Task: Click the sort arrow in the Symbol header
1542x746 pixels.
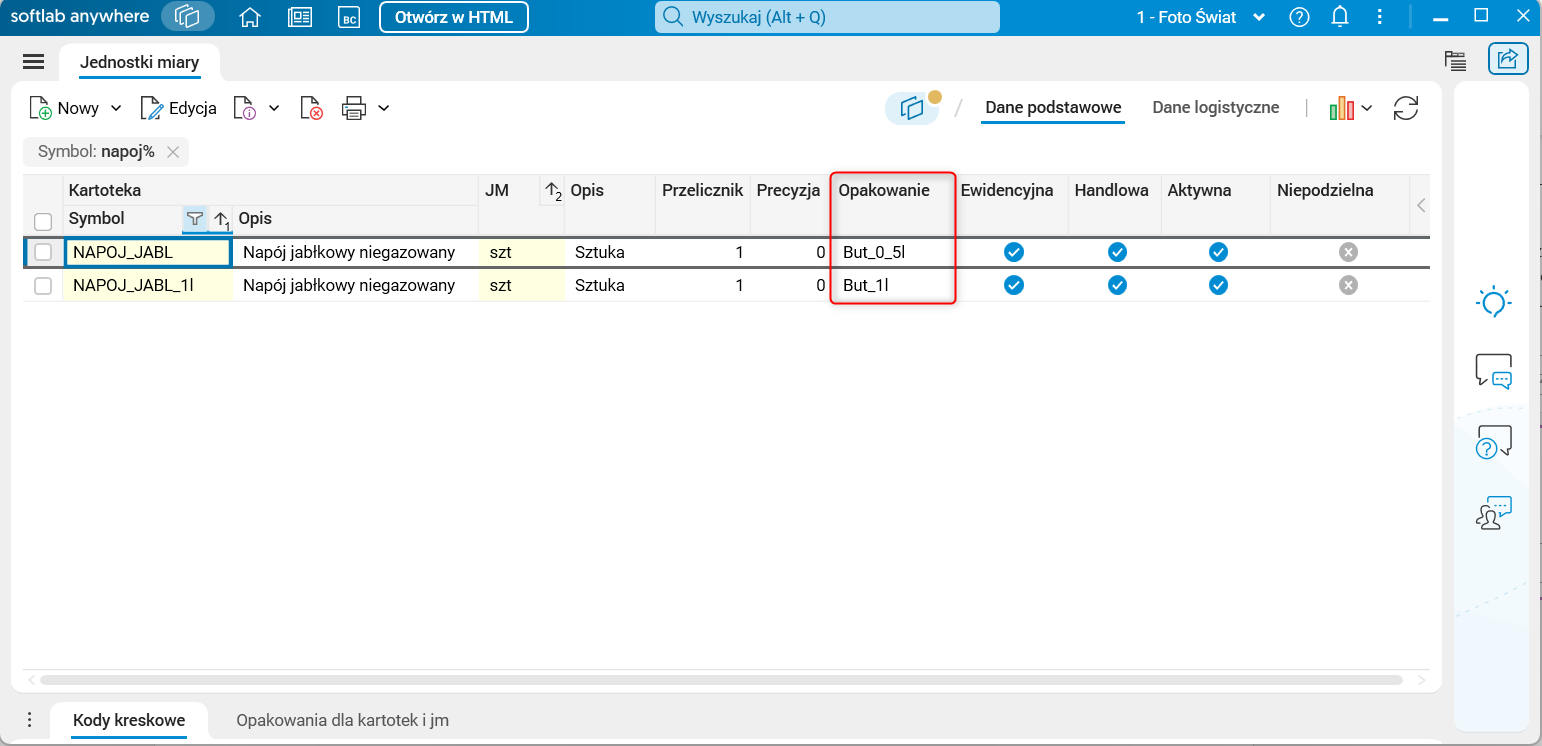Action: (x=221, y=219)
